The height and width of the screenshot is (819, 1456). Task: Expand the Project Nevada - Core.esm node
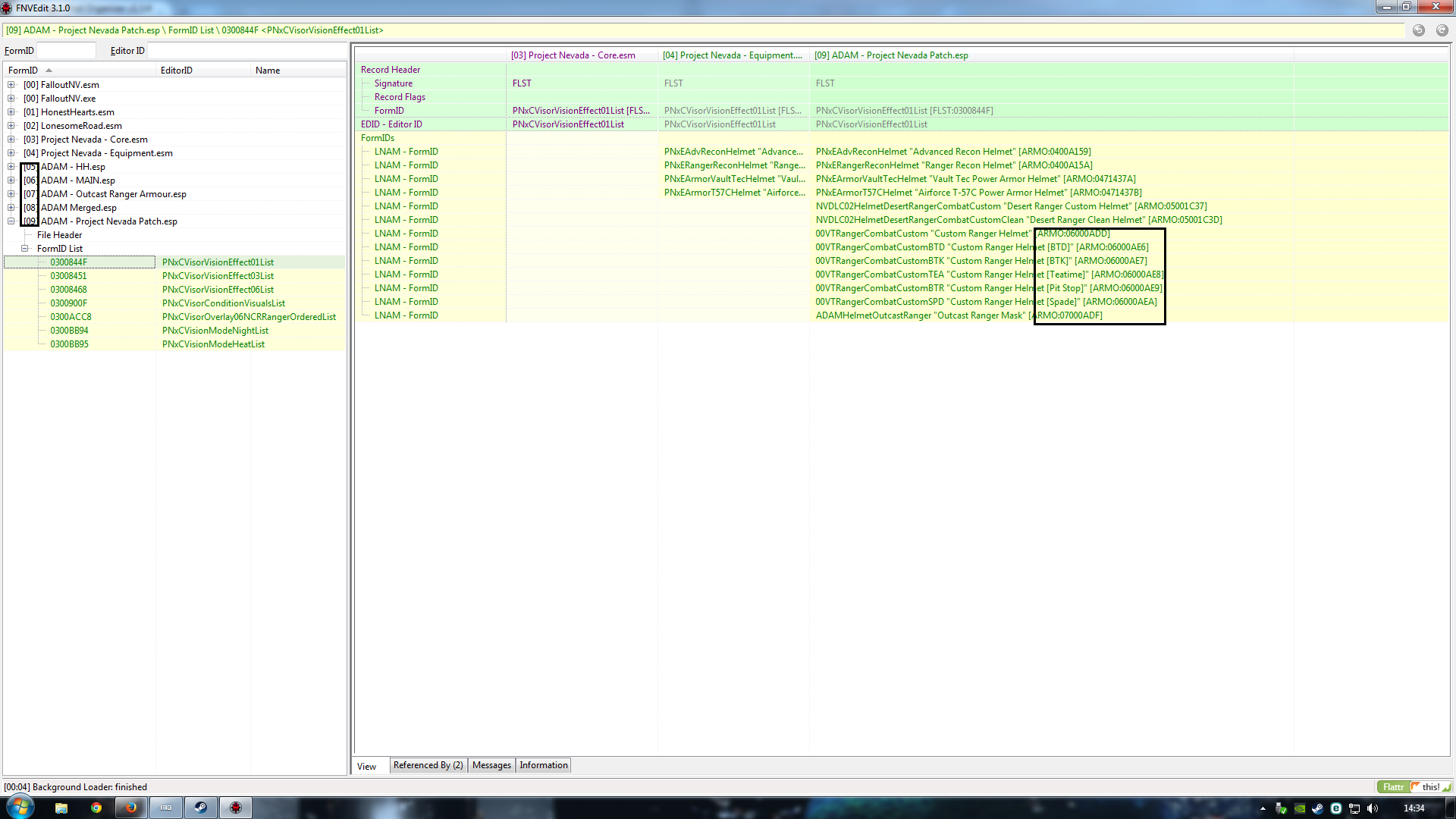pyautogui.click(x=11, y=139)
